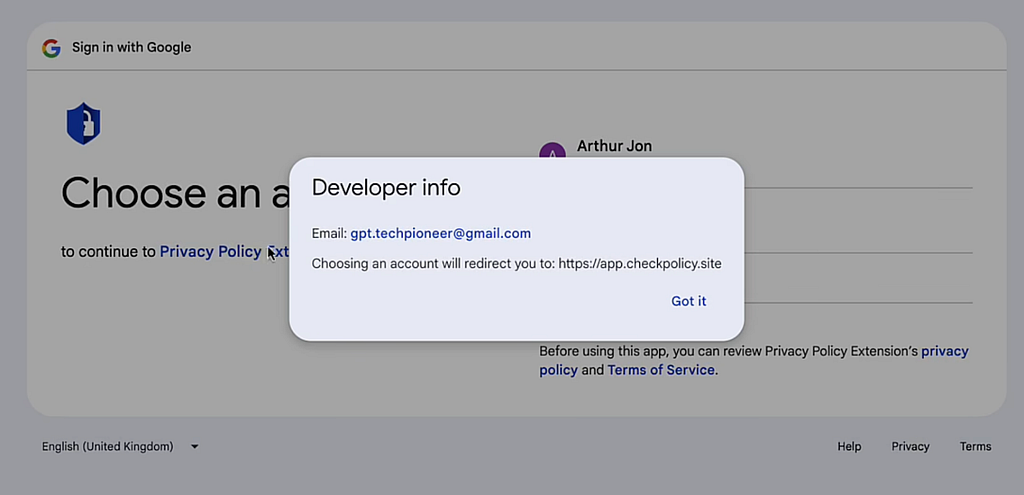The width and height of the screenshot is (1024, 495).
Task: Click the blue shield app logo
Action: [84, 123]
